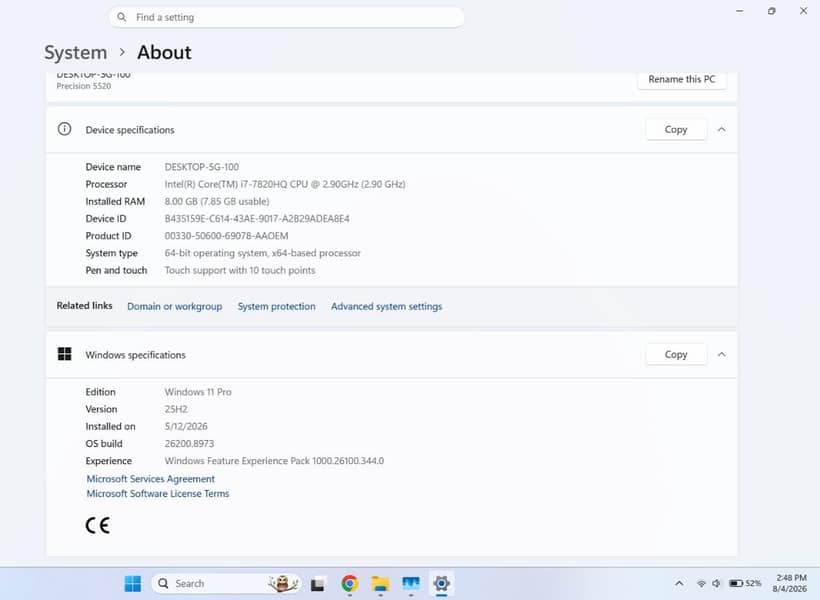Collapse the Windows specifications section

[x=722, y=354]
